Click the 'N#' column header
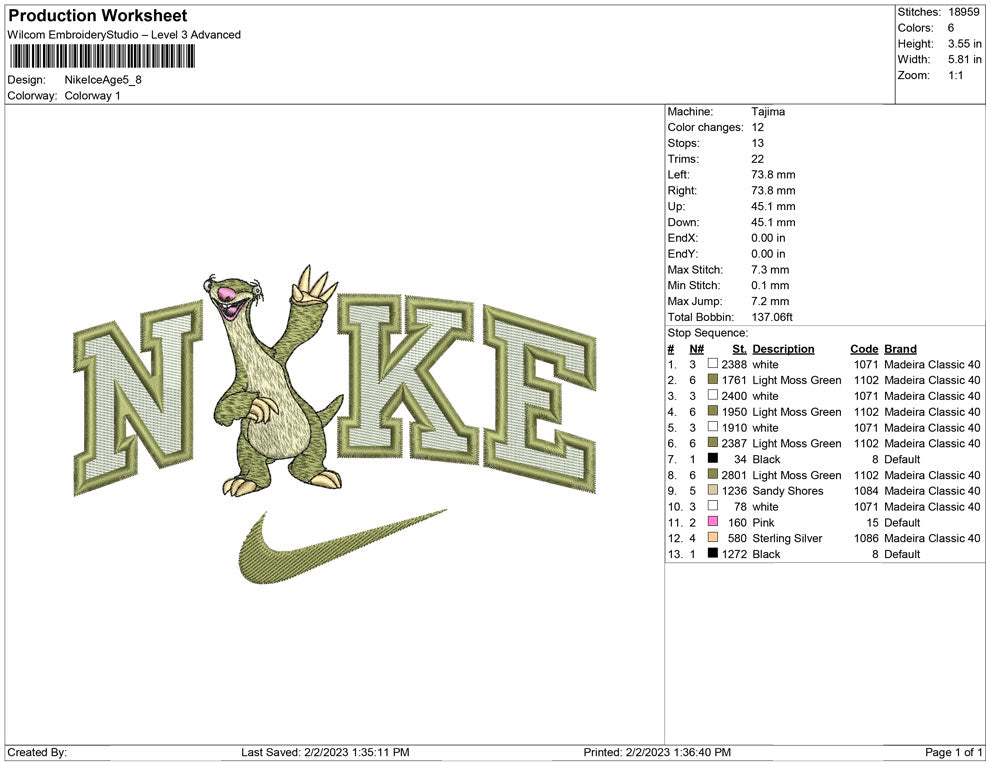Image resolution: width=990 pixels, height=762 pixels. (x=696, y=348)
